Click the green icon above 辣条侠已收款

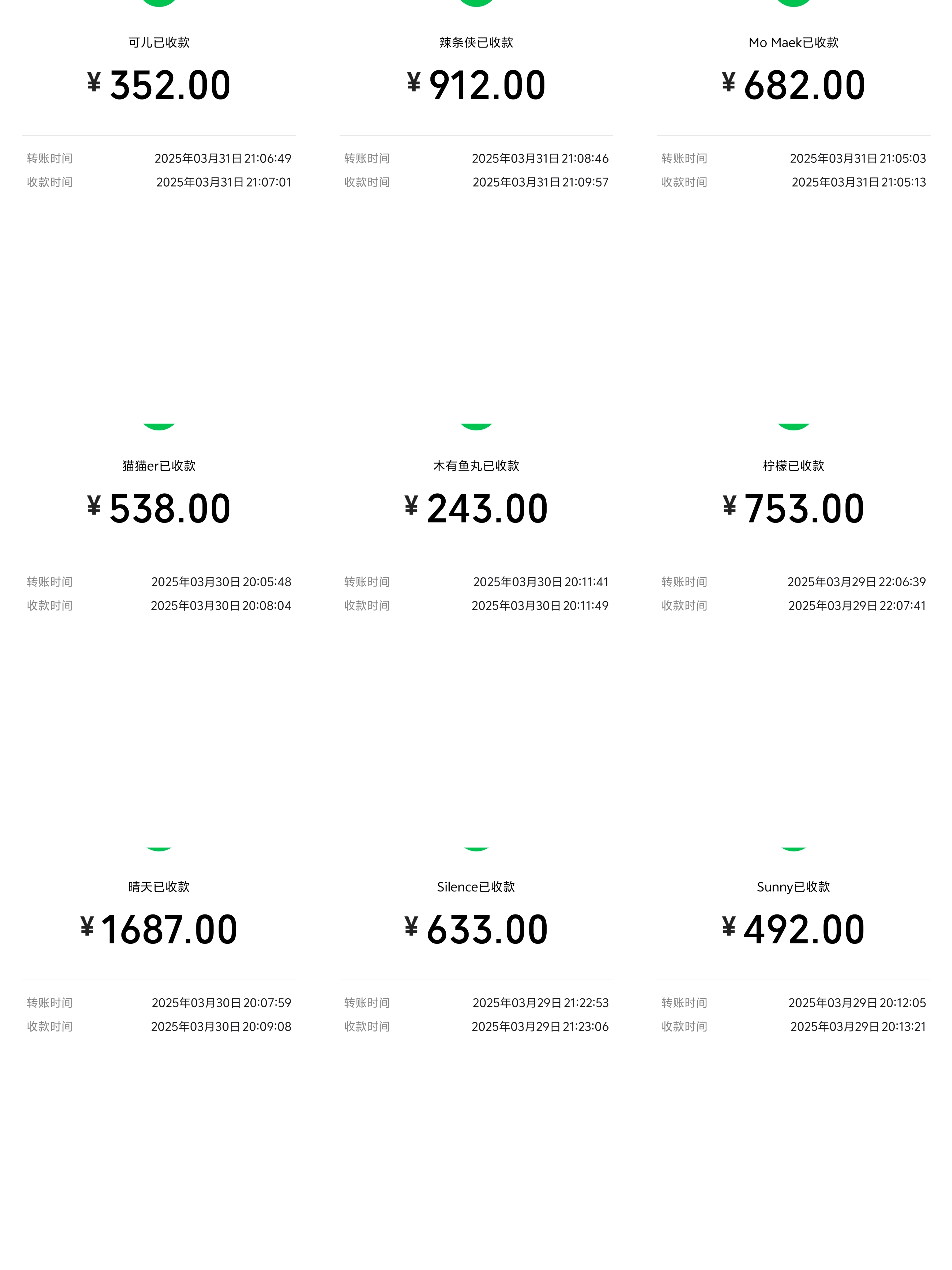tap(476, 3)
